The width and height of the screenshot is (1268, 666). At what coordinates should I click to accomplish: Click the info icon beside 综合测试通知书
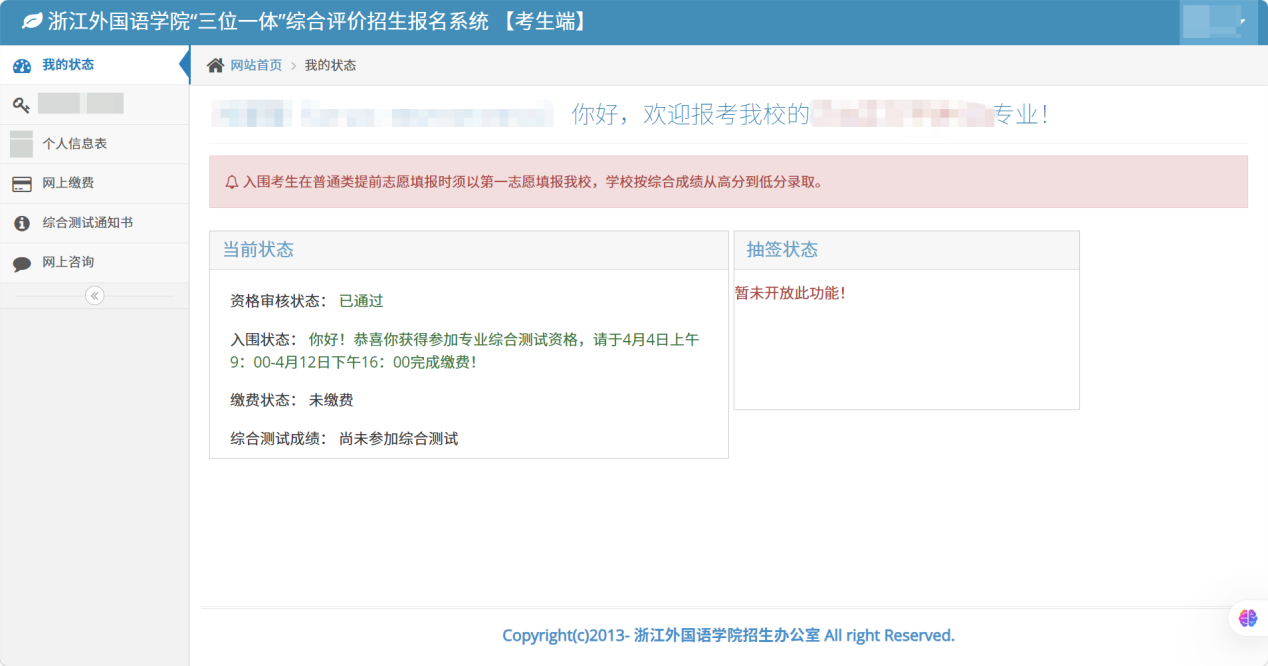(22, 222)
